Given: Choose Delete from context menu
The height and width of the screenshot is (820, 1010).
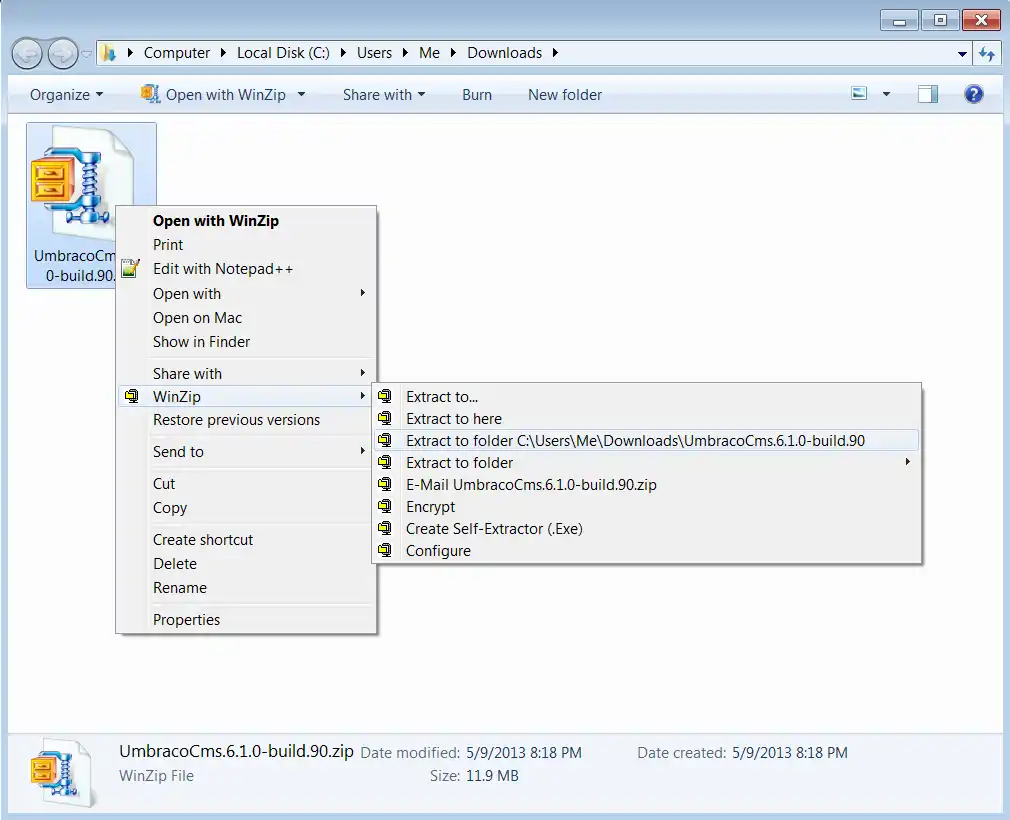Looking at the screenshot, I should click(246, 564).
